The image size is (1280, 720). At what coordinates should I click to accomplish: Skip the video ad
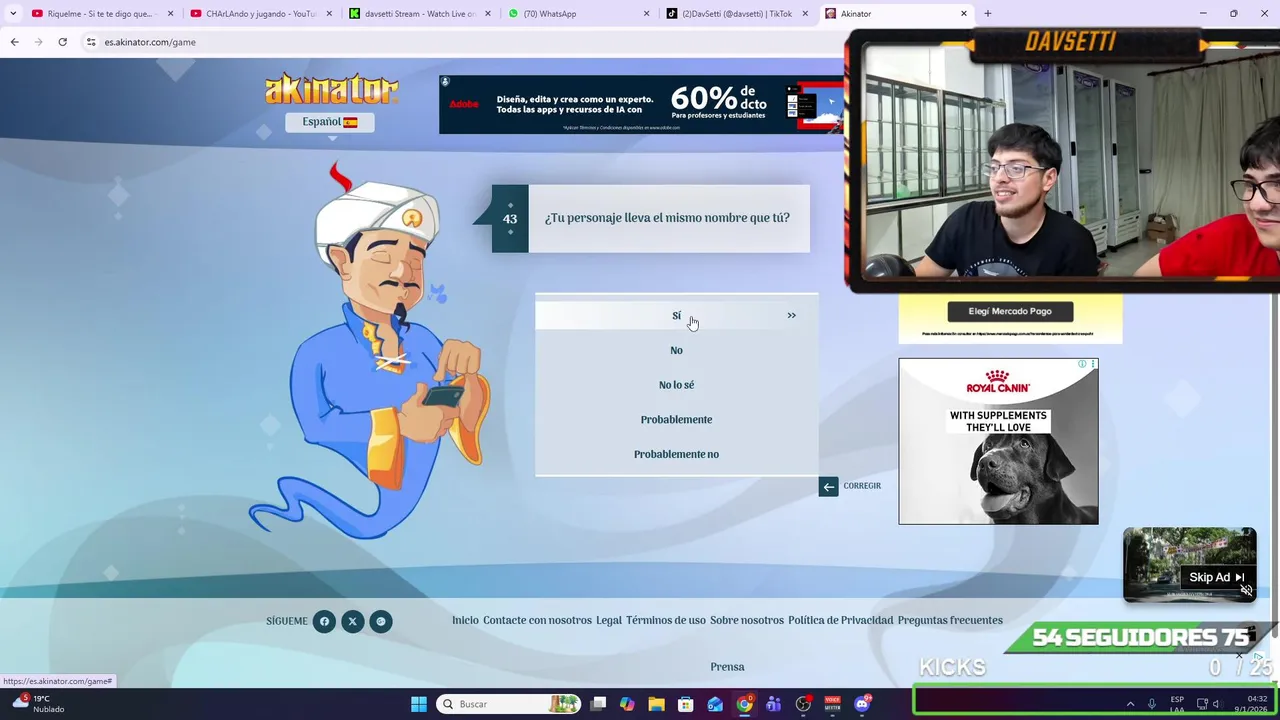1216,577
